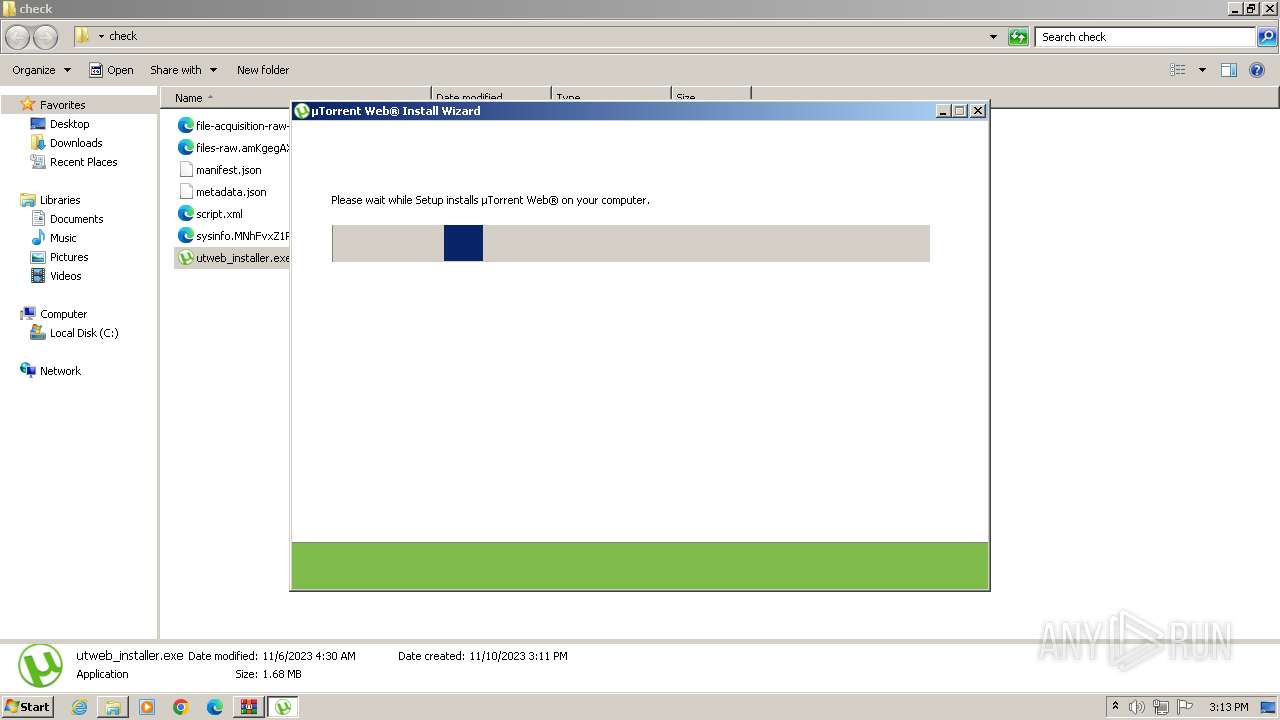Open Local Disk (C:)
This screenshot has width=1280, height=720.
coord(84,333)
